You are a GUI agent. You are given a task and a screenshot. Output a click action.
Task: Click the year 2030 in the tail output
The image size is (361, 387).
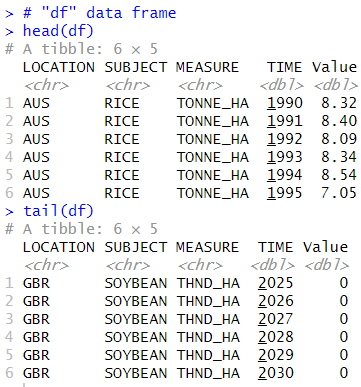[276, 373]
